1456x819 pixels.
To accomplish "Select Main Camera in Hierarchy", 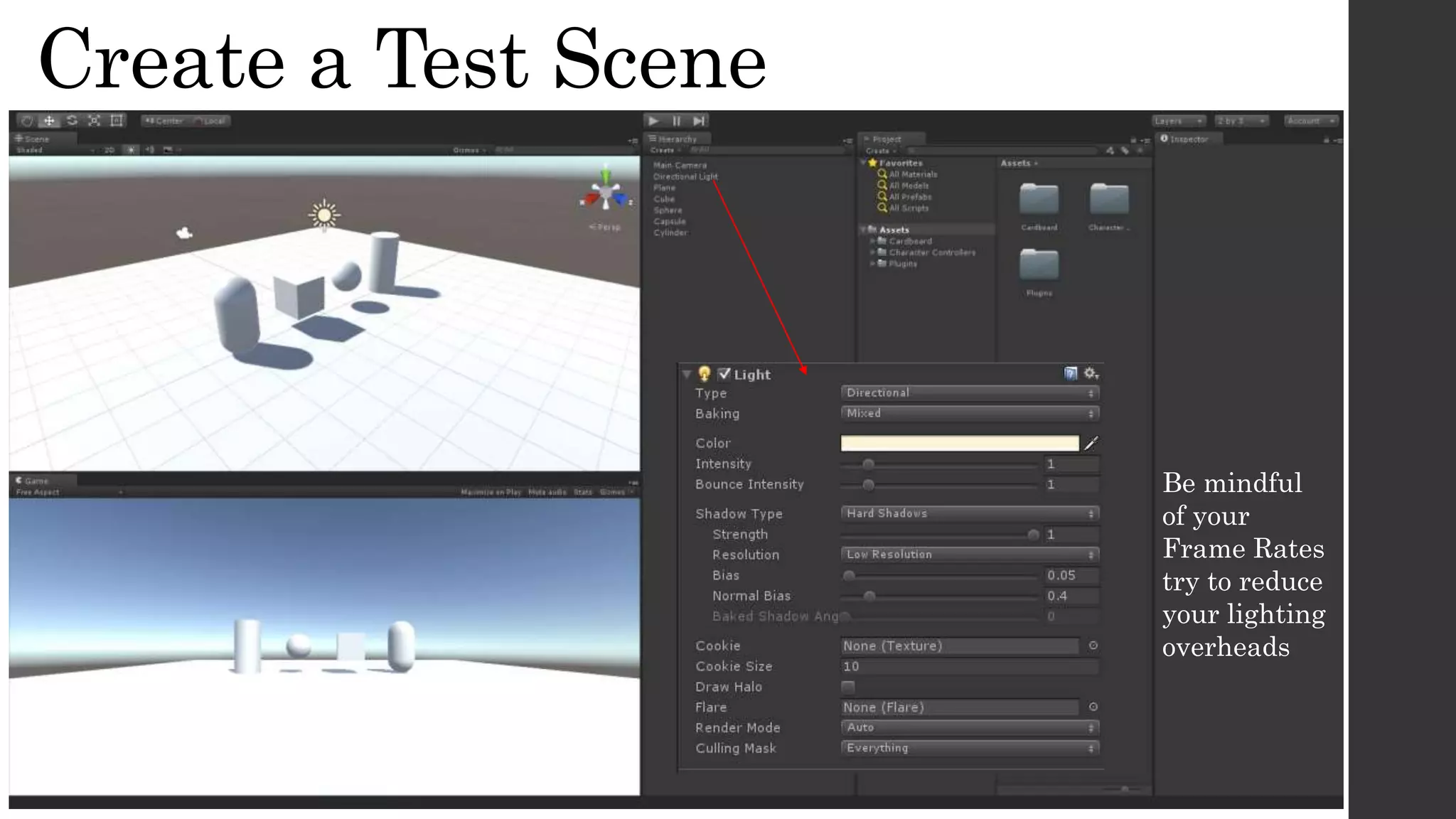I will 680,165.
